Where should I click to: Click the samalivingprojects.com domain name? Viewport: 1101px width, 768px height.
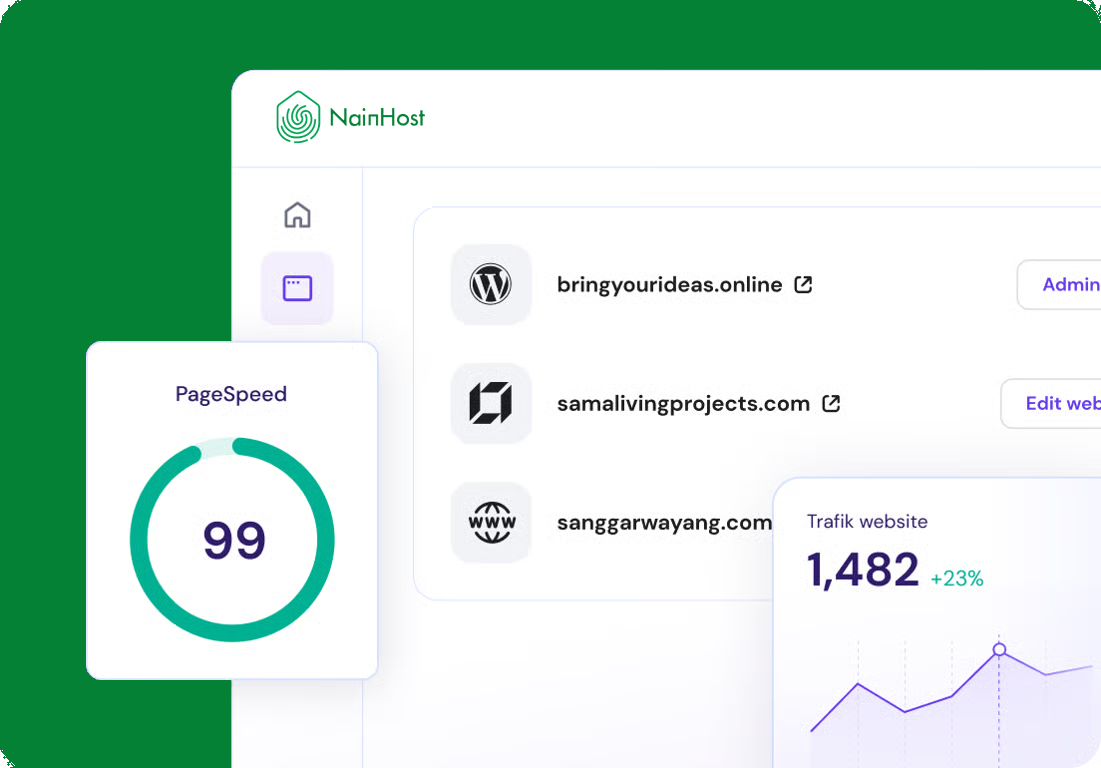coord(683,404)
